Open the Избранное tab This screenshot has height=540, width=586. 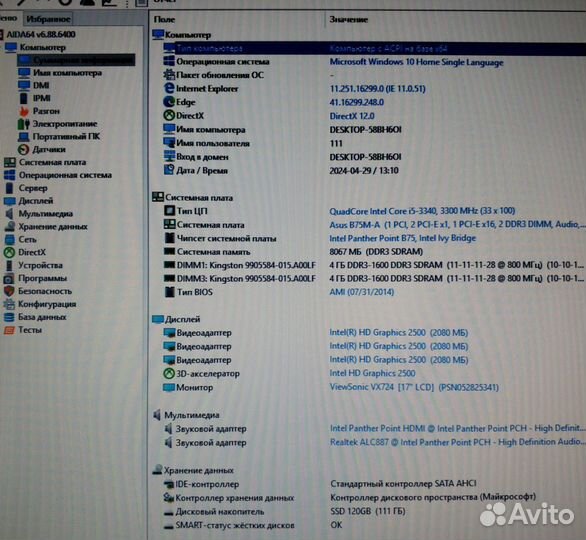[48, 19]
